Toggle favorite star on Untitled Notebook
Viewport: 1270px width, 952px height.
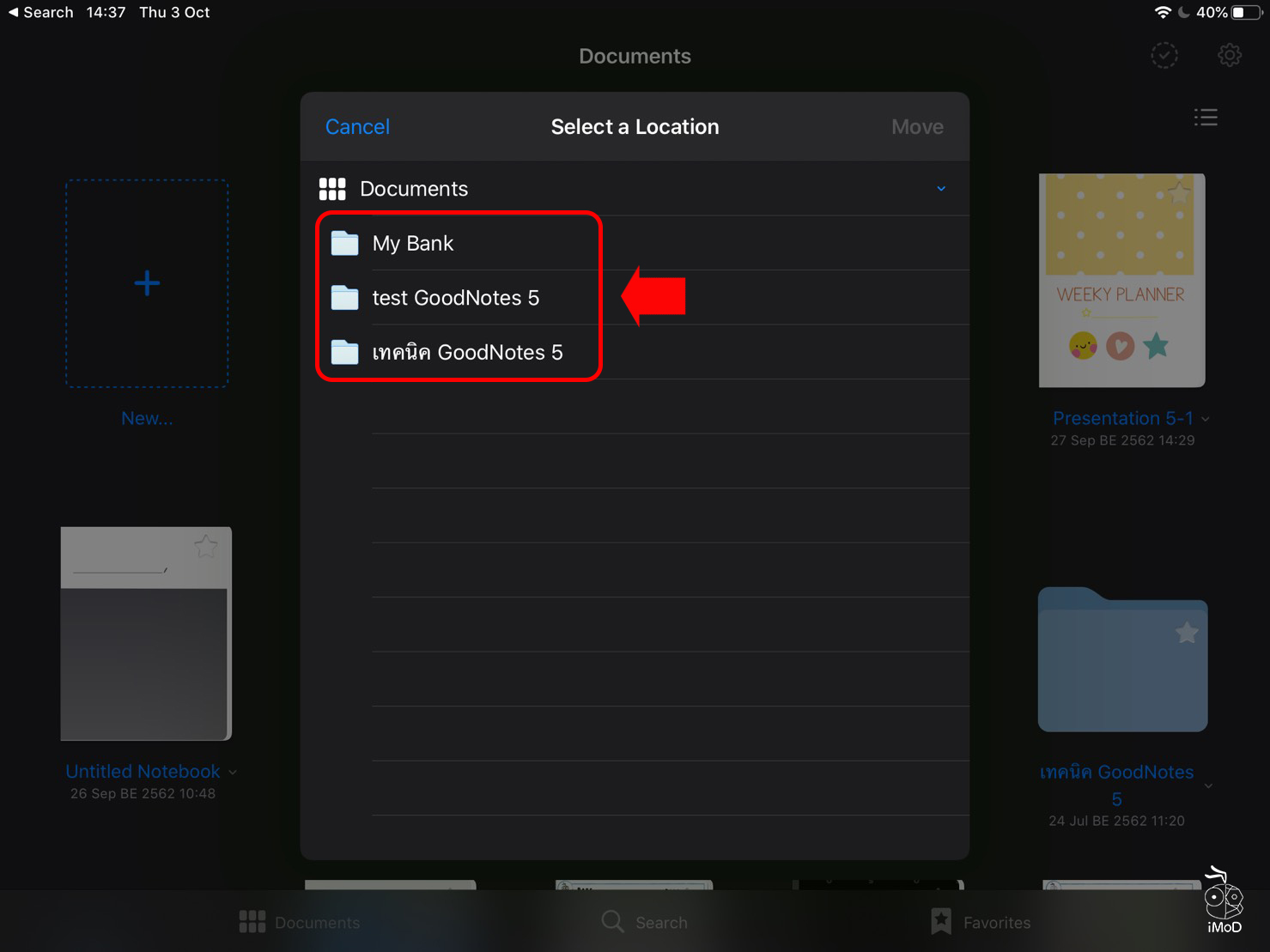(x=206, y=546)
